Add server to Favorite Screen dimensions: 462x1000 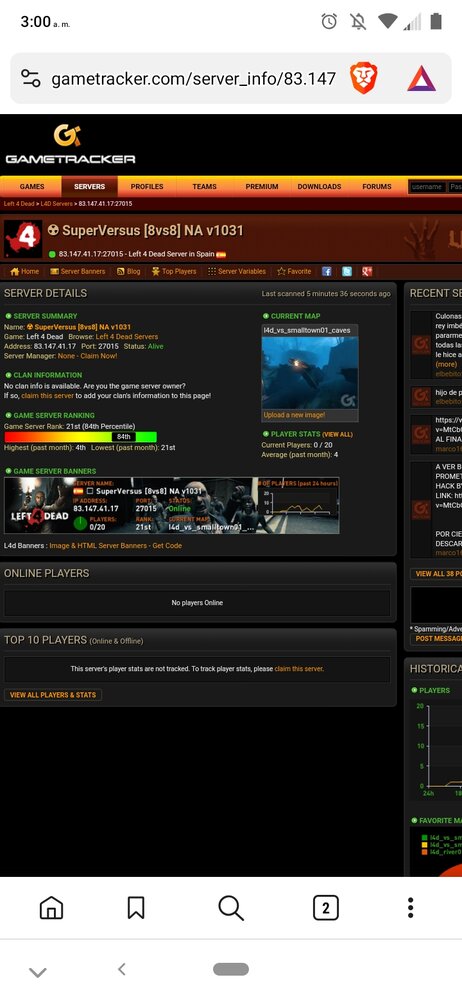click(x=294, y=271)
